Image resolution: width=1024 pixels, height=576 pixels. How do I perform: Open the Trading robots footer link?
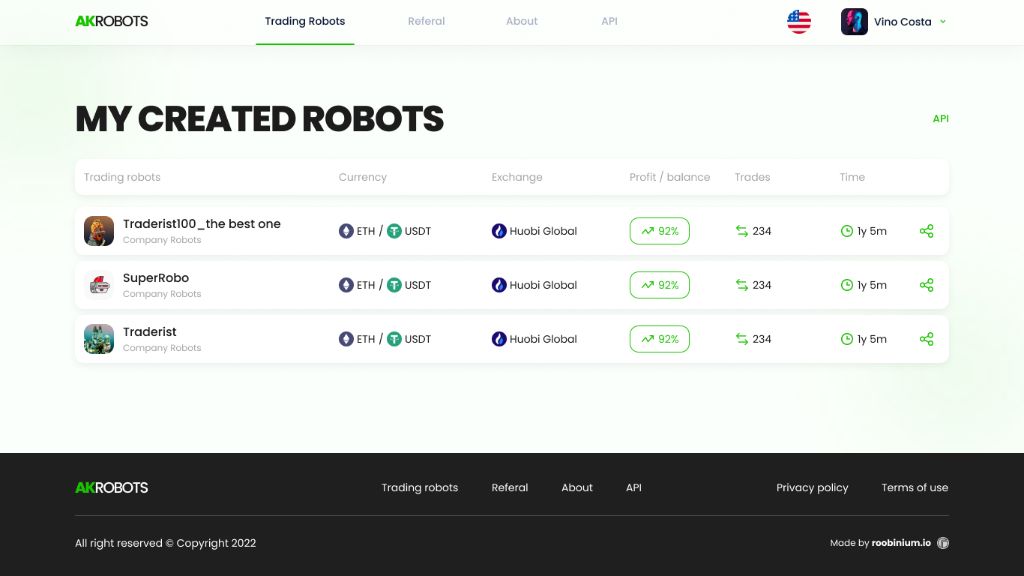(x=419, y=488)
